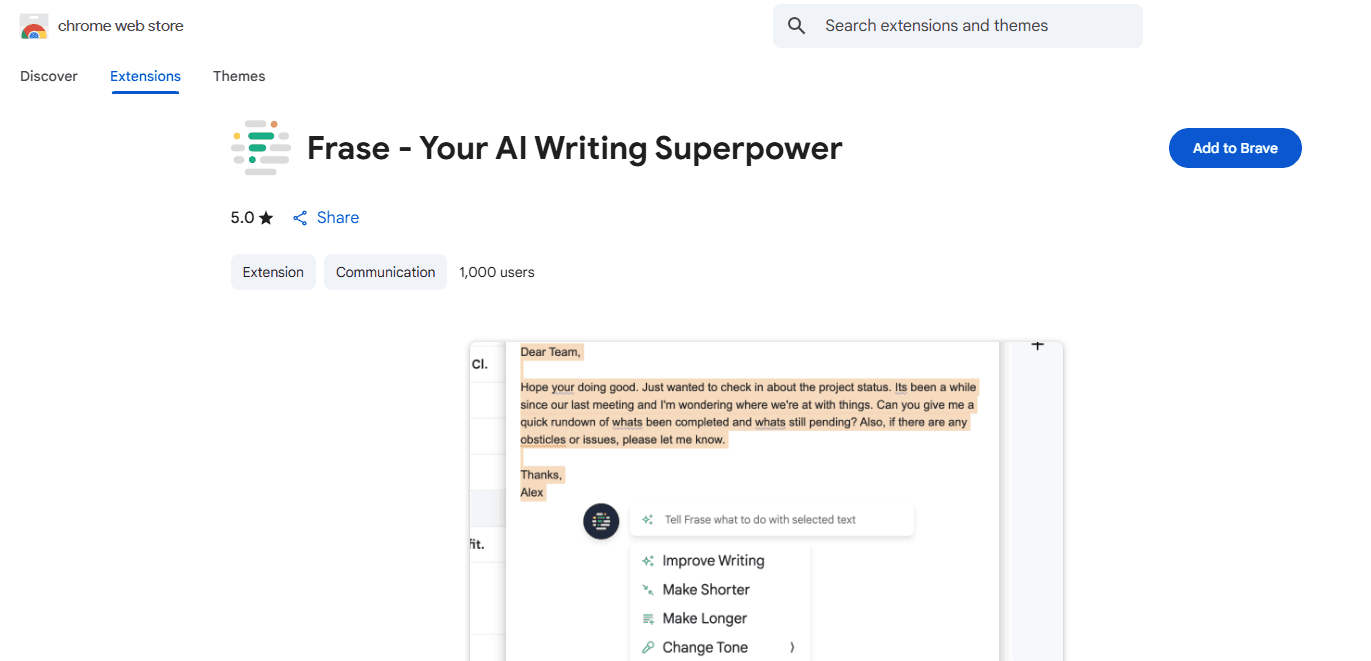Select the round Frase assistant icon in screenshot
The width and height of the screenshot is (1371, 661).
601,521
